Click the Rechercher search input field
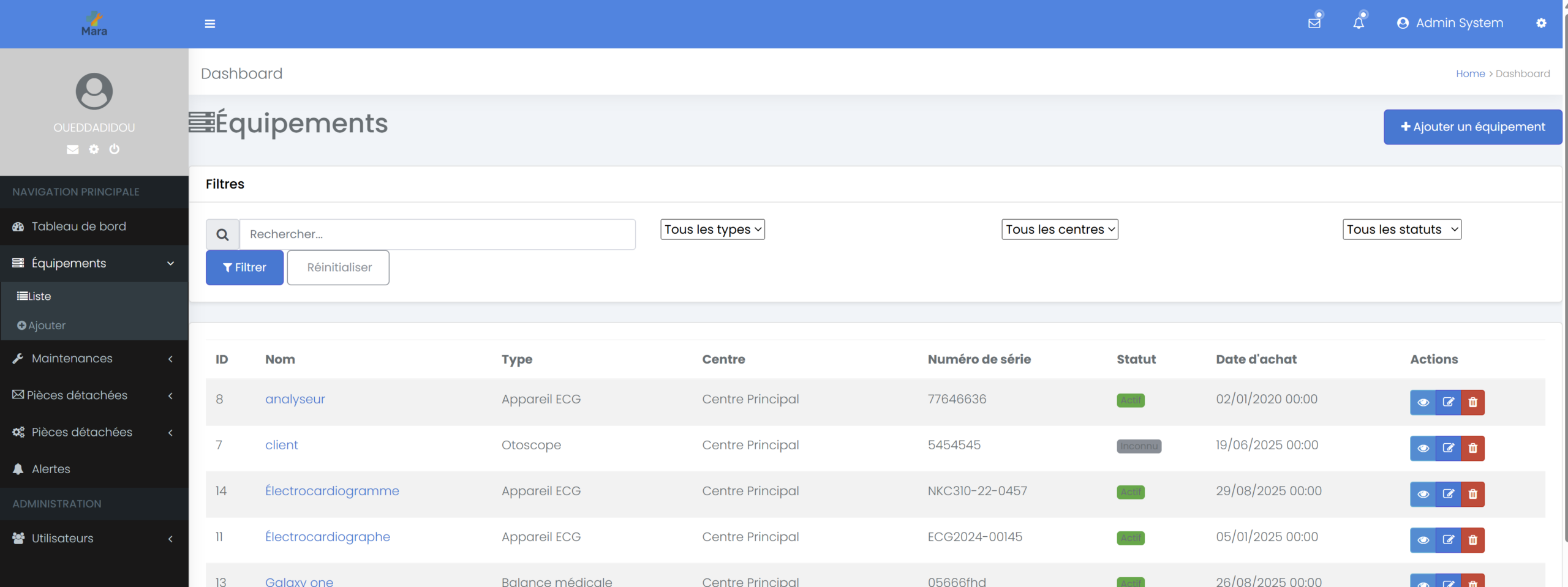The image size is (1568, 587). pos(437,234)
